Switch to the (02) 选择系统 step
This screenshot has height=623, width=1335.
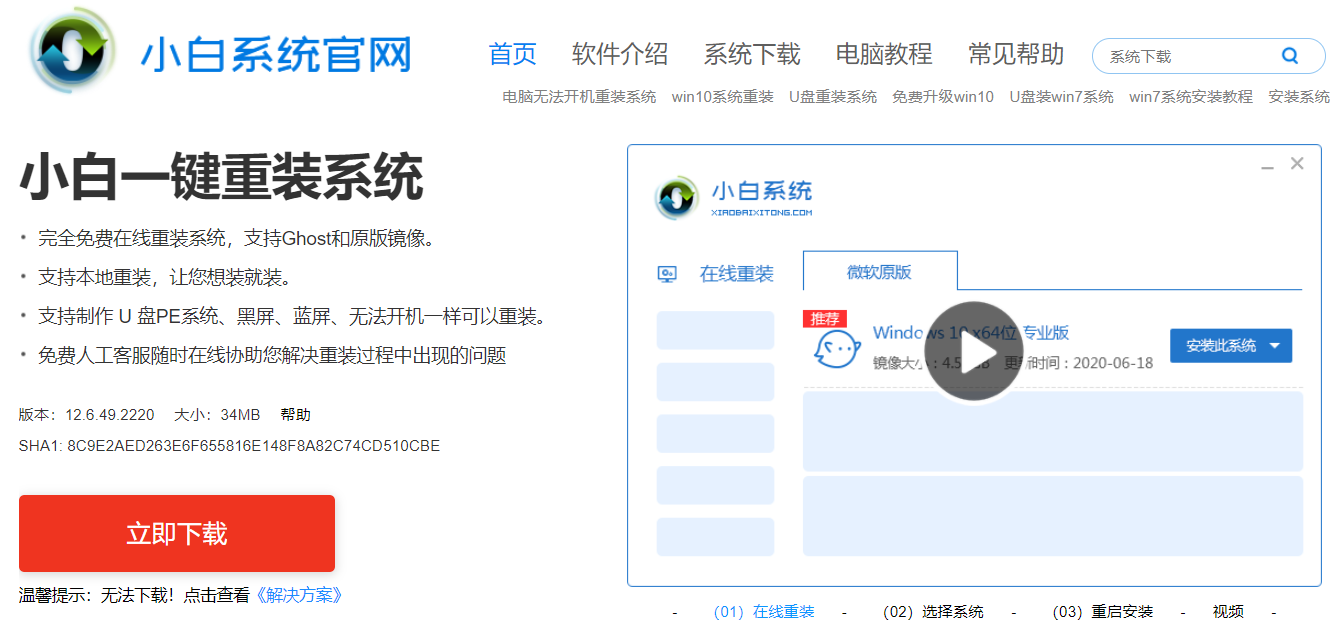[933, 612]
